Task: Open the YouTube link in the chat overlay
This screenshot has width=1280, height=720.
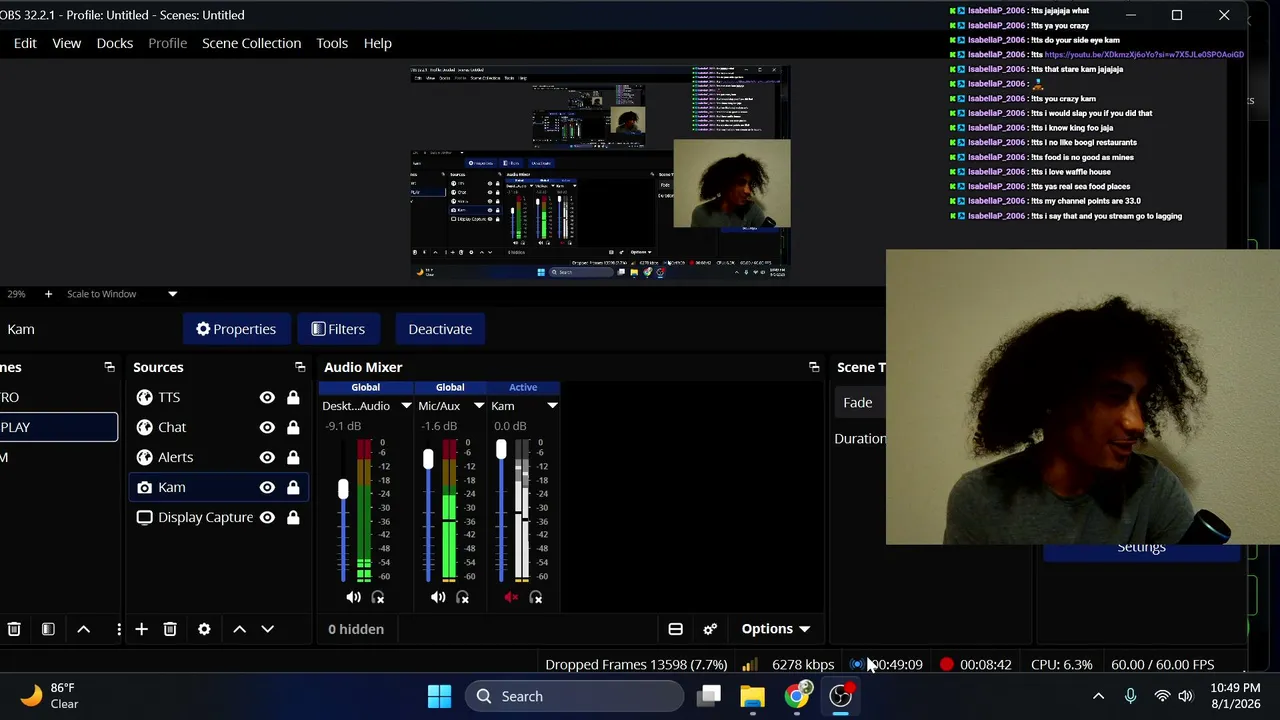Action: (x=1144, y=55)
